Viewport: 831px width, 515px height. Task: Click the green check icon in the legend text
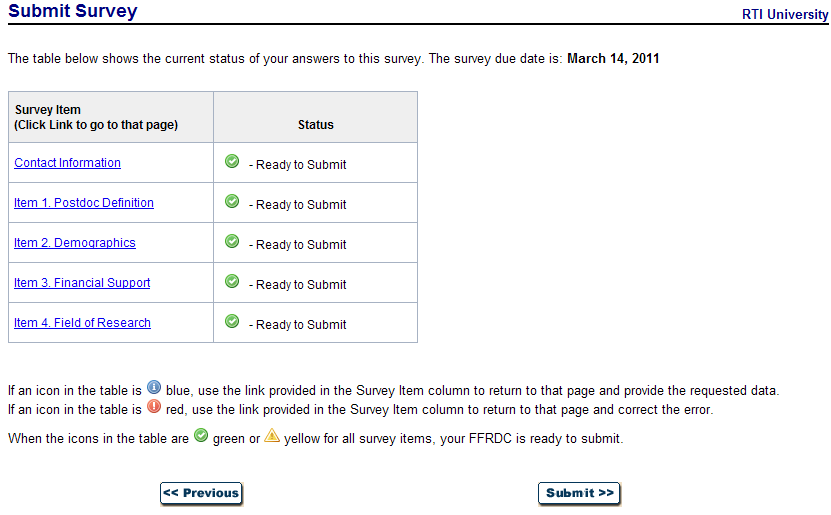click(x=200, y=436)
